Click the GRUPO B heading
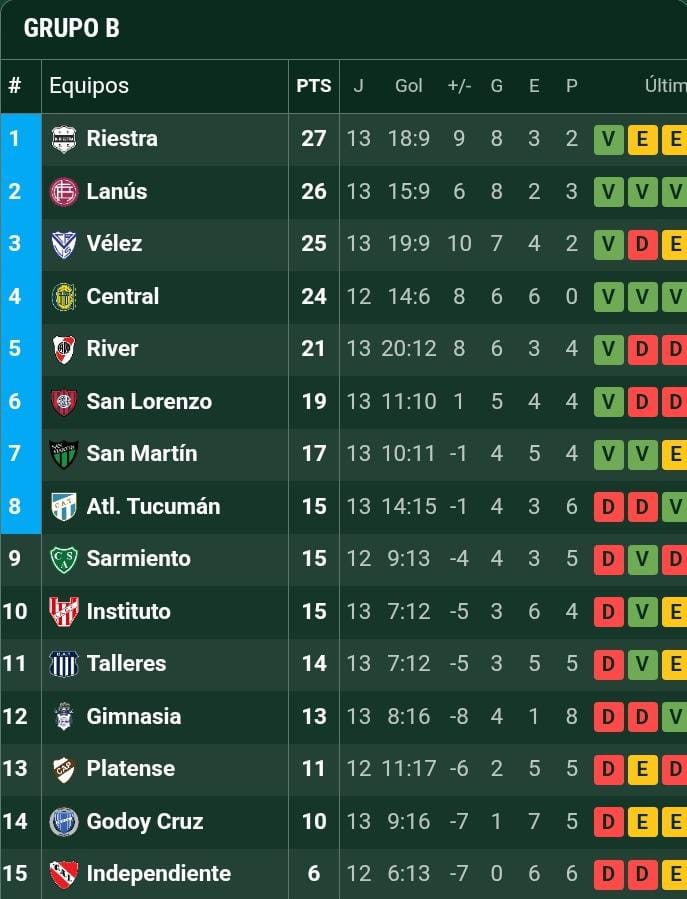Image resolution: width=687 pixels, height=899 pixels. pos(71,28)
